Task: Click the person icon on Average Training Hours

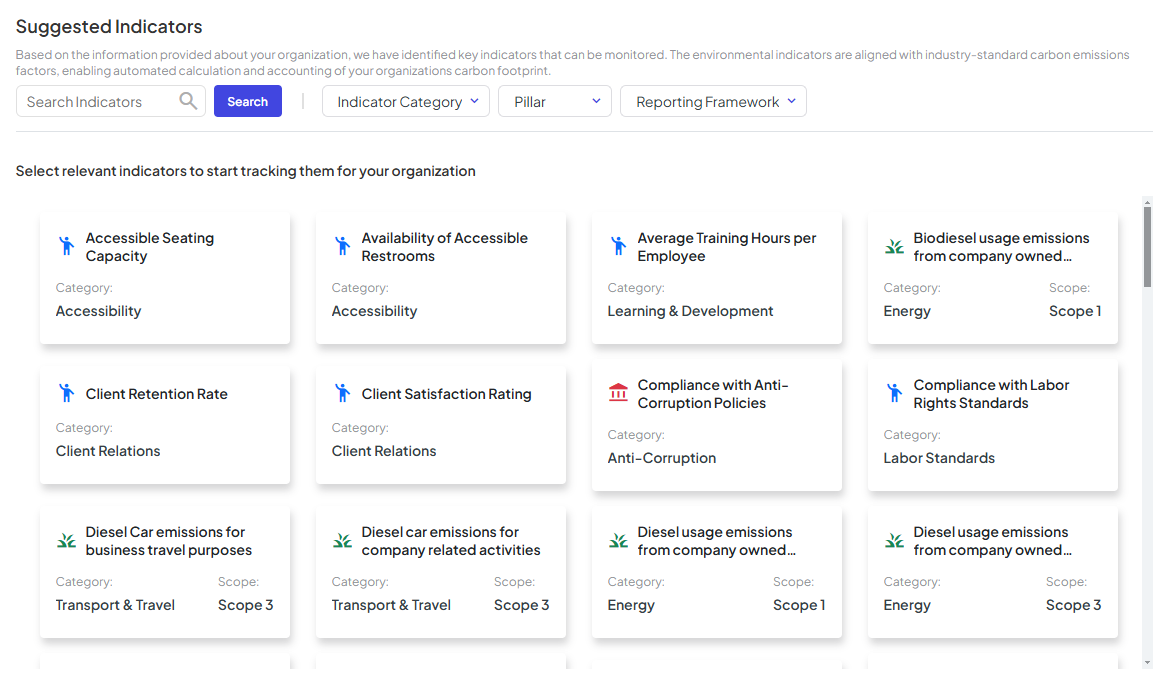Action: 618,246
